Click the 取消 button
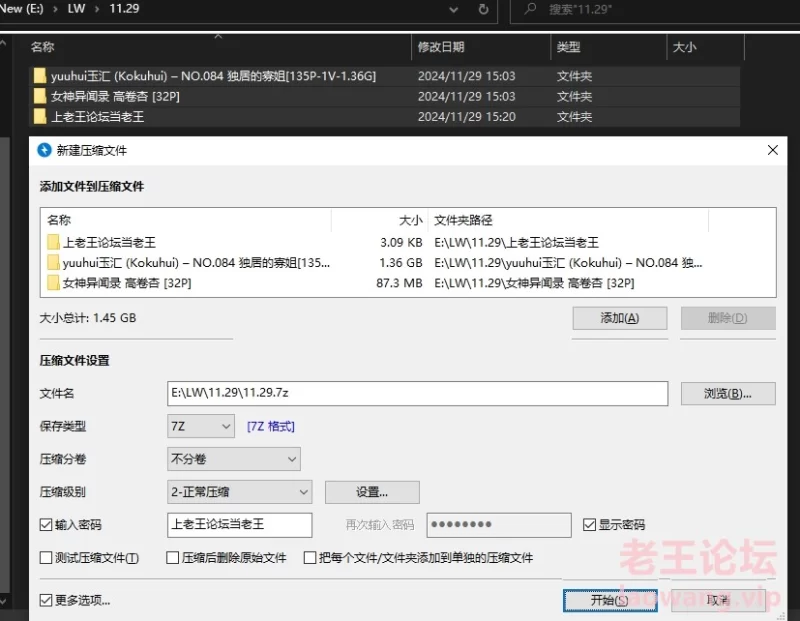The height and width of the screenshot is (621, 800). pyautogui.click(x=718, y=600)
